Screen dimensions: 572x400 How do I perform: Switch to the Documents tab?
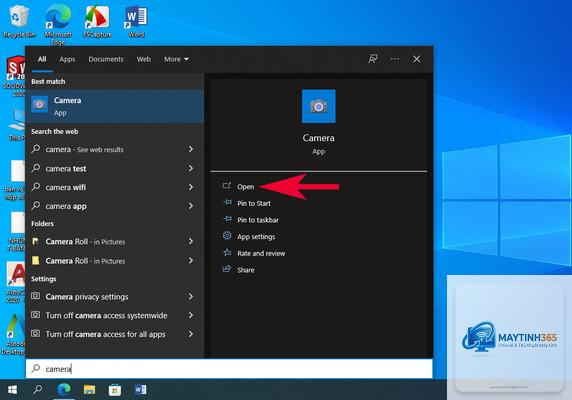click(x=106, y=59)
